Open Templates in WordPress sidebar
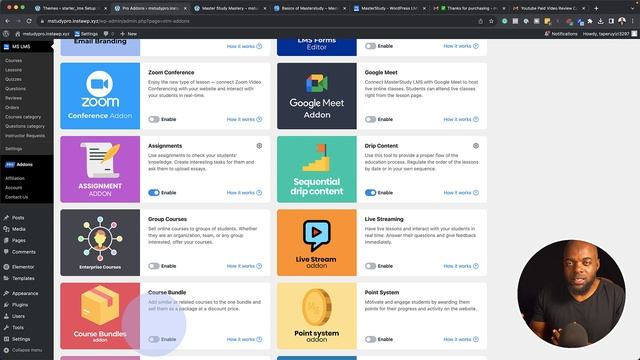The width and height of the screenshot is (640, 360). pos(23,278)
